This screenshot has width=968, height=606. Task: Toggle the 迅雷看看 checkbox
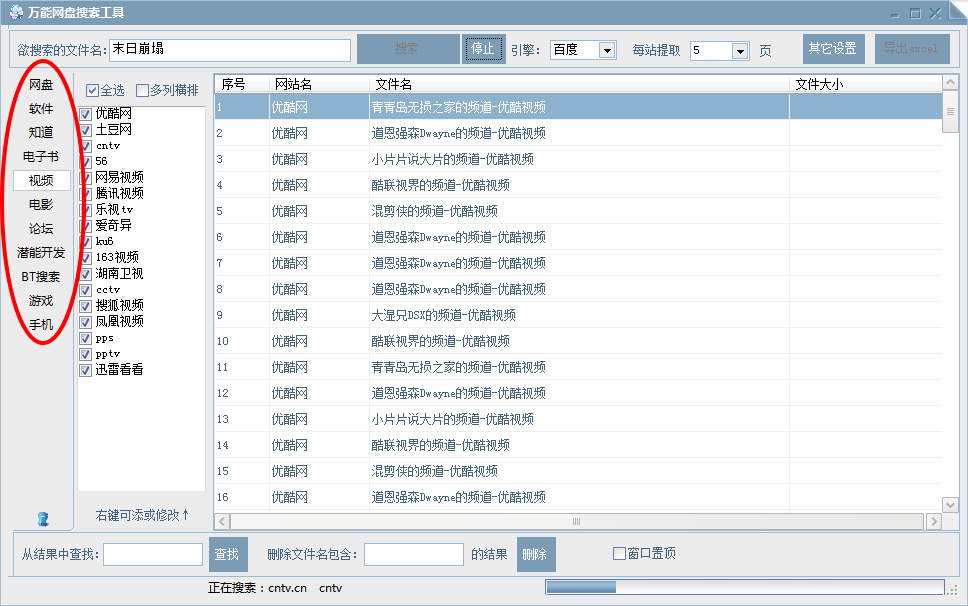(x=86, y=370)
